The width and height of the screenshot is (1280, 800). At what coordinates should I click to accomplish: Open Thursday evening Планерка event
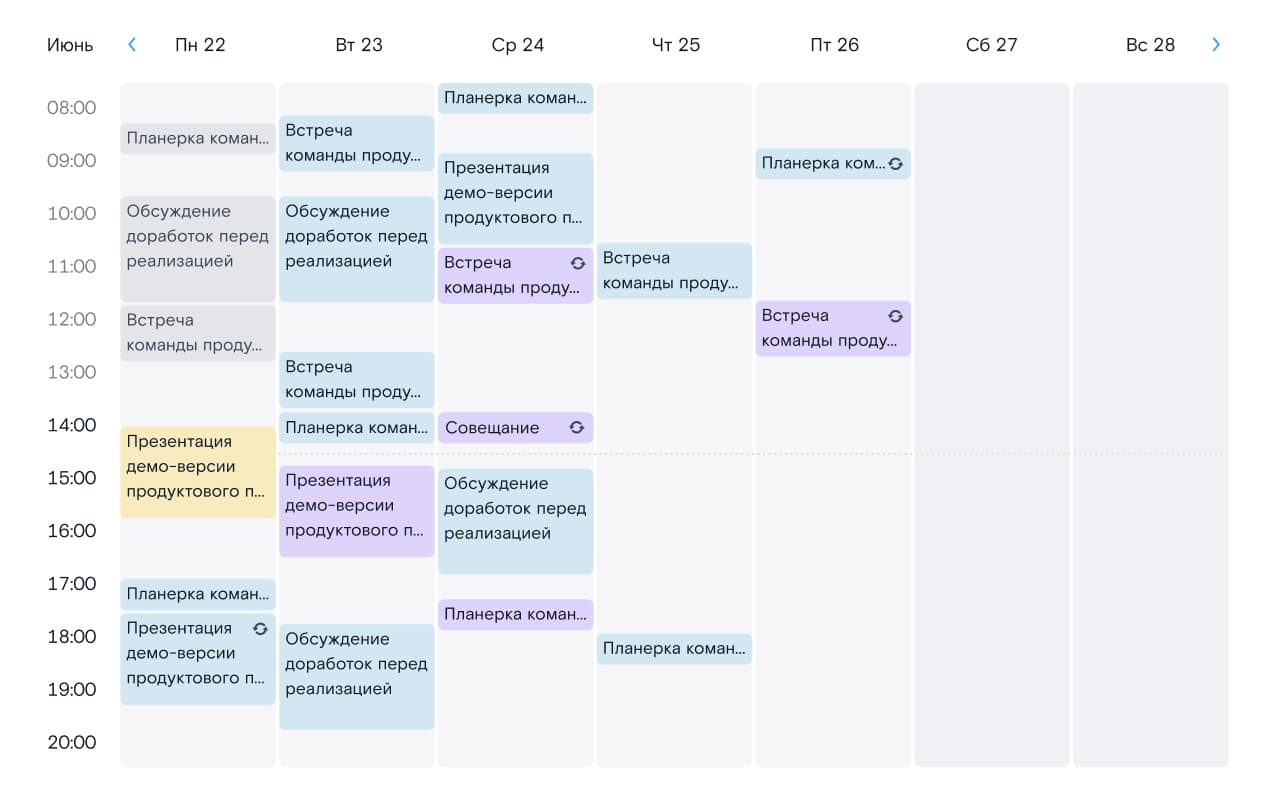[674, 649]
